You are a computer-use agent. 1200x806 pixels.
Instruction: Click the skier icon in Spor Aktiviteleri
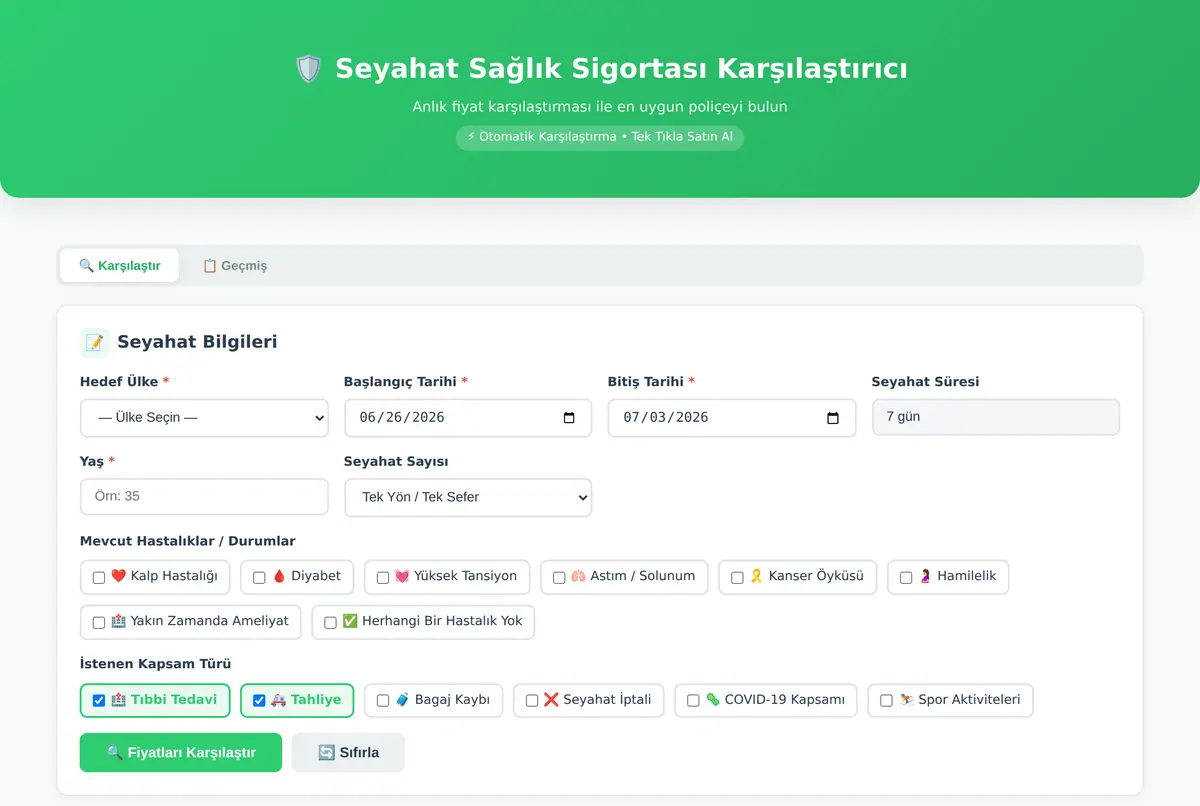point(906,700)
